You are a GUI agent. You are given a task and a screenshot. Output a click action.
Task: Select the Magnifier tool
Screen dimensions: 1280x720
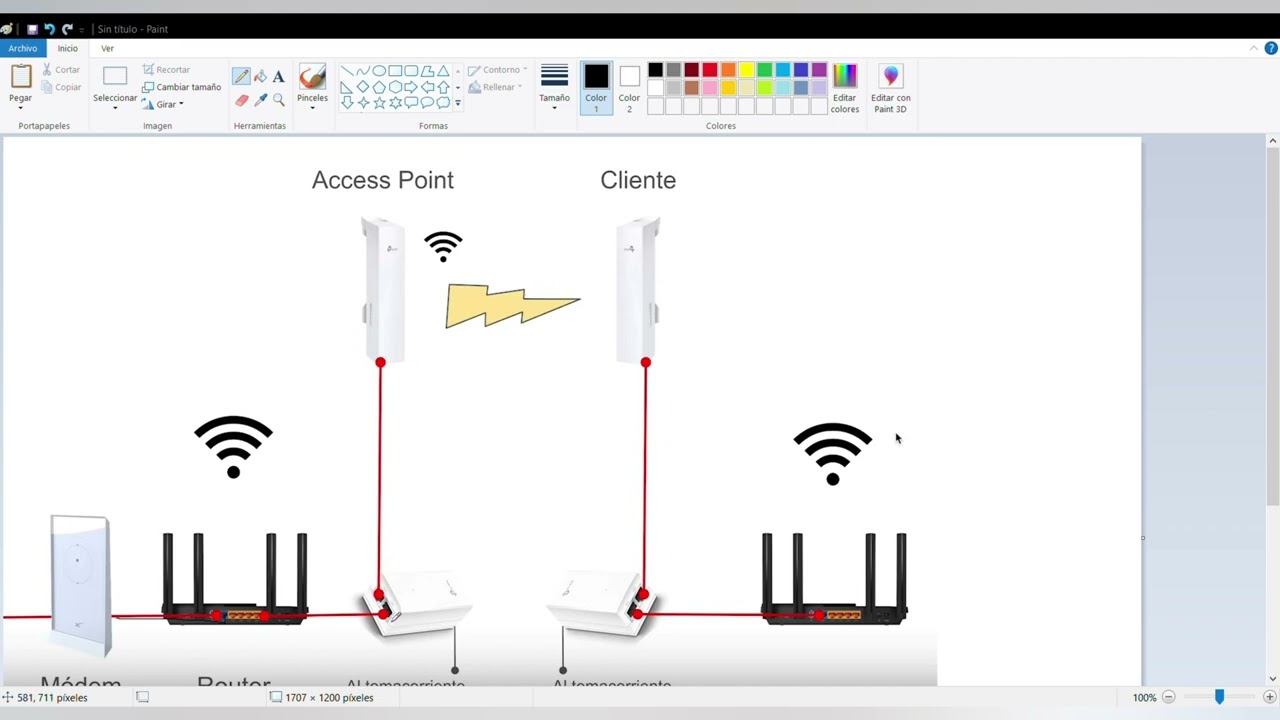tap(278, 100)
